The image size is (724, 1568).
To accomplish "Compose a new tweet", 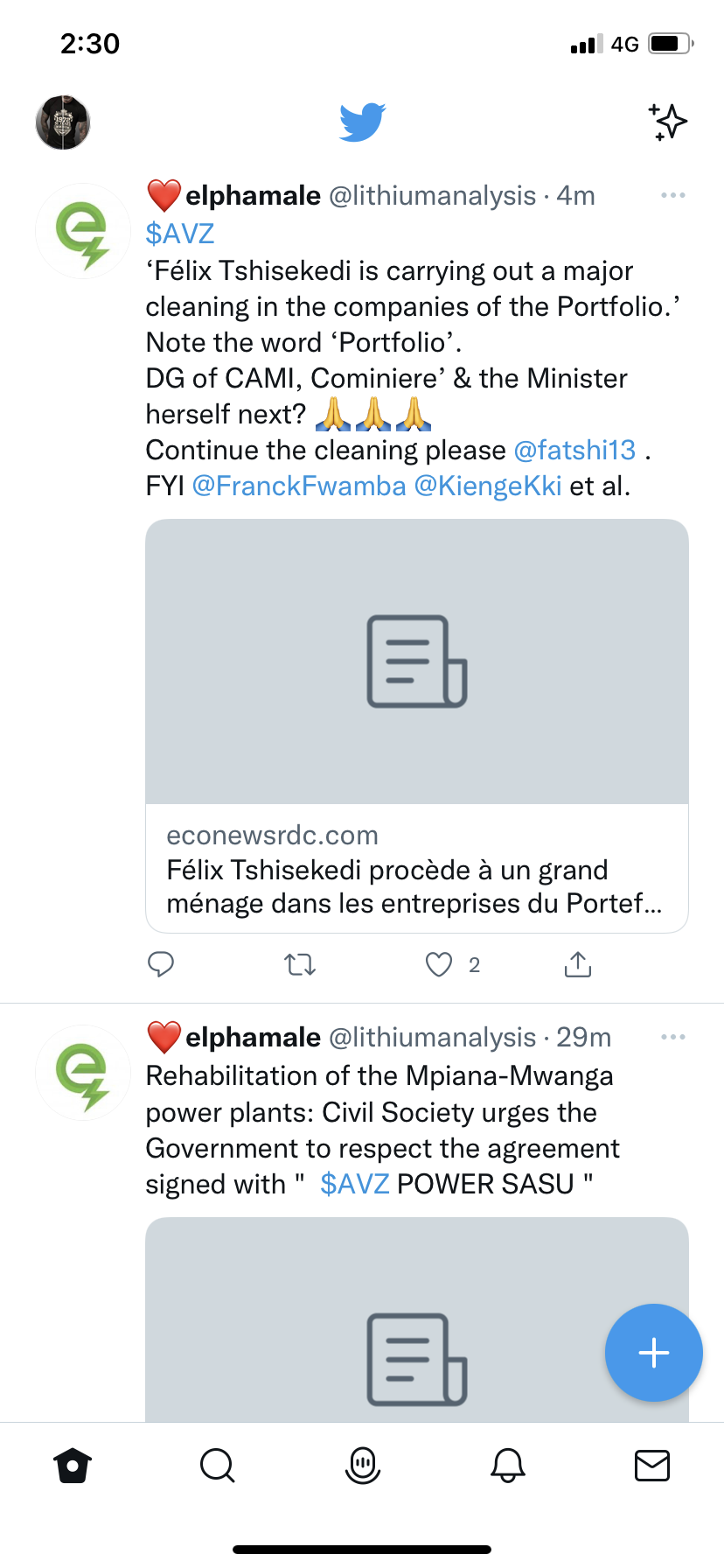I will point(653,1353).
